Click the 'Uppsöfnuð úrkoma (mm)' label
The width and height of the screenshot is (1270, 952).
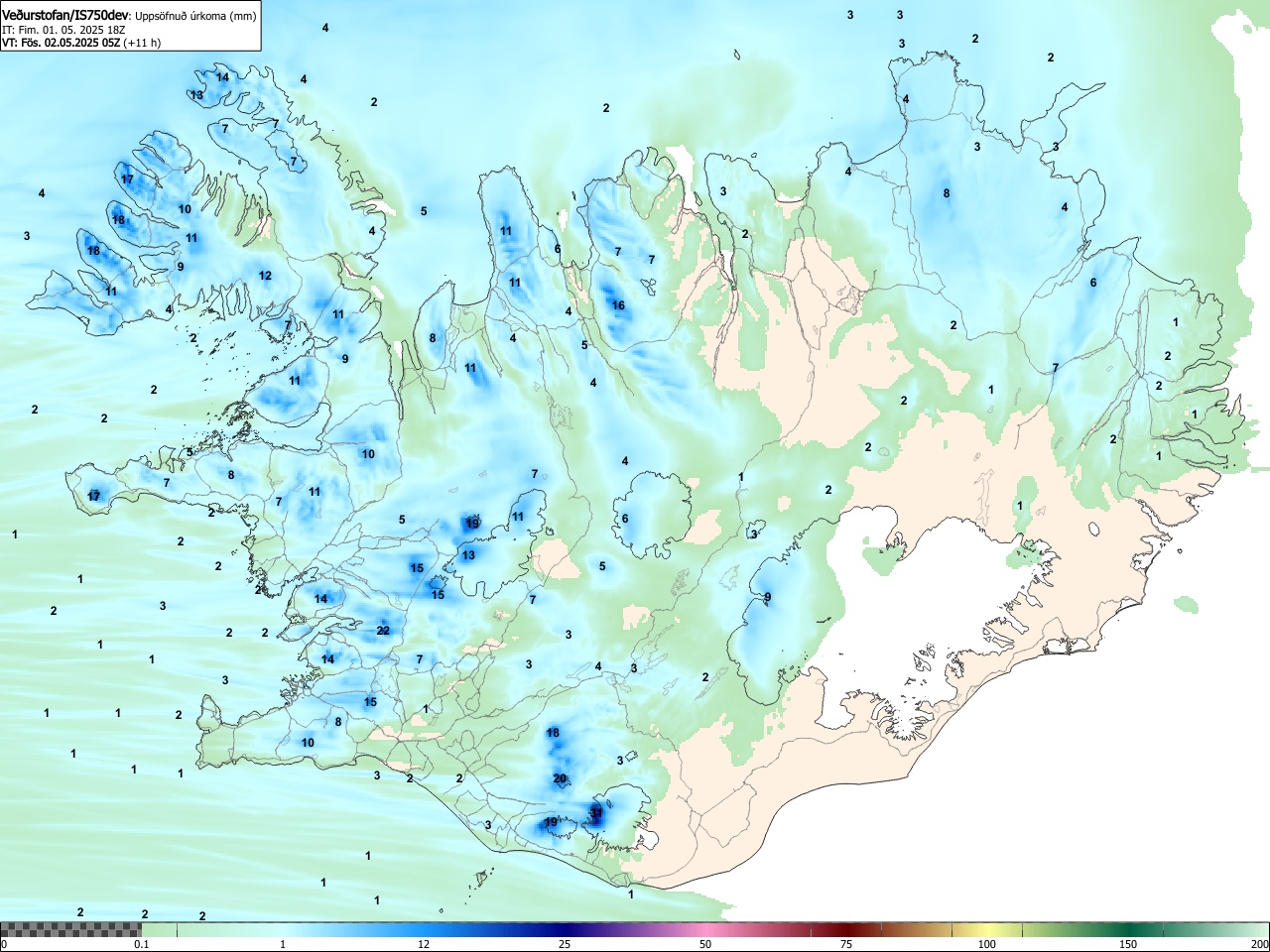[x=195, y=16]
